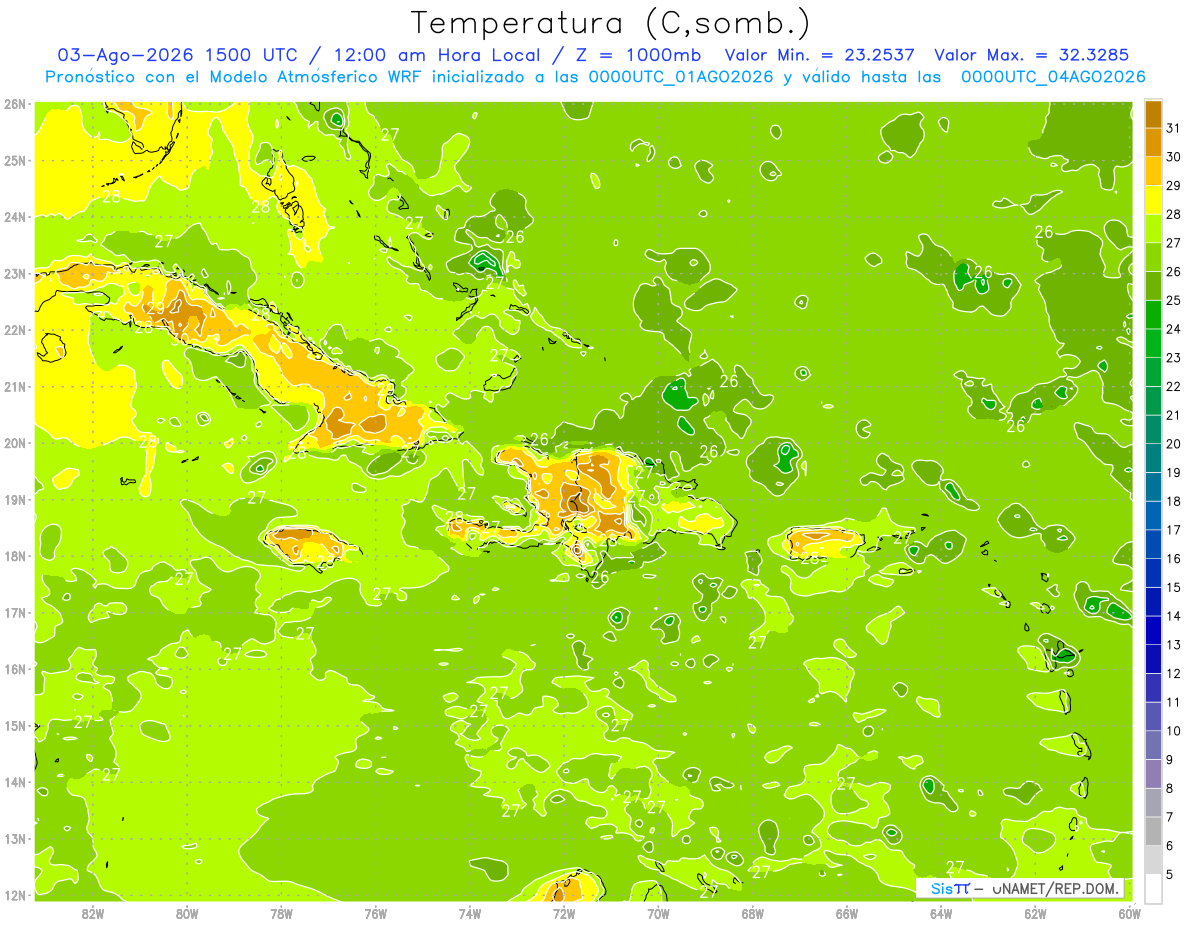
Task: Click the 20N latitude axis label
Action: click(x=15, y=443)
